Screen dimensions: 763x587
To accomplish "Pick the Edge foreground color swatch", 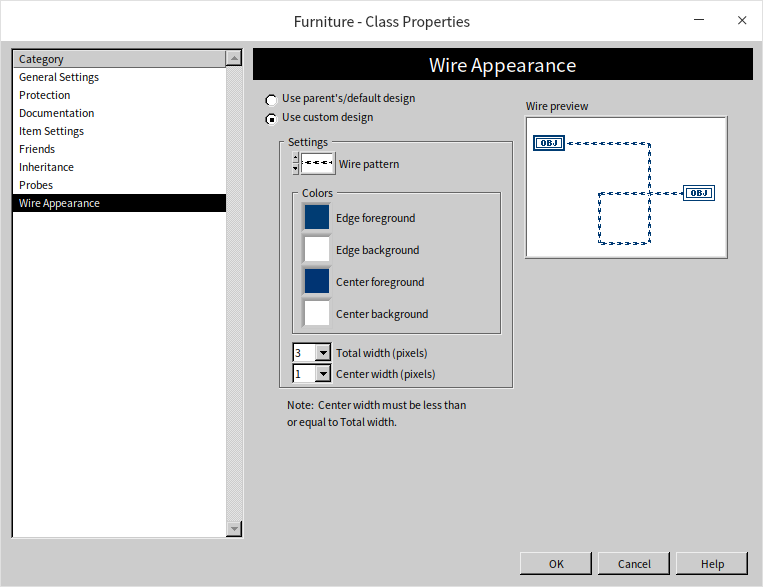I will pos(317,217).
